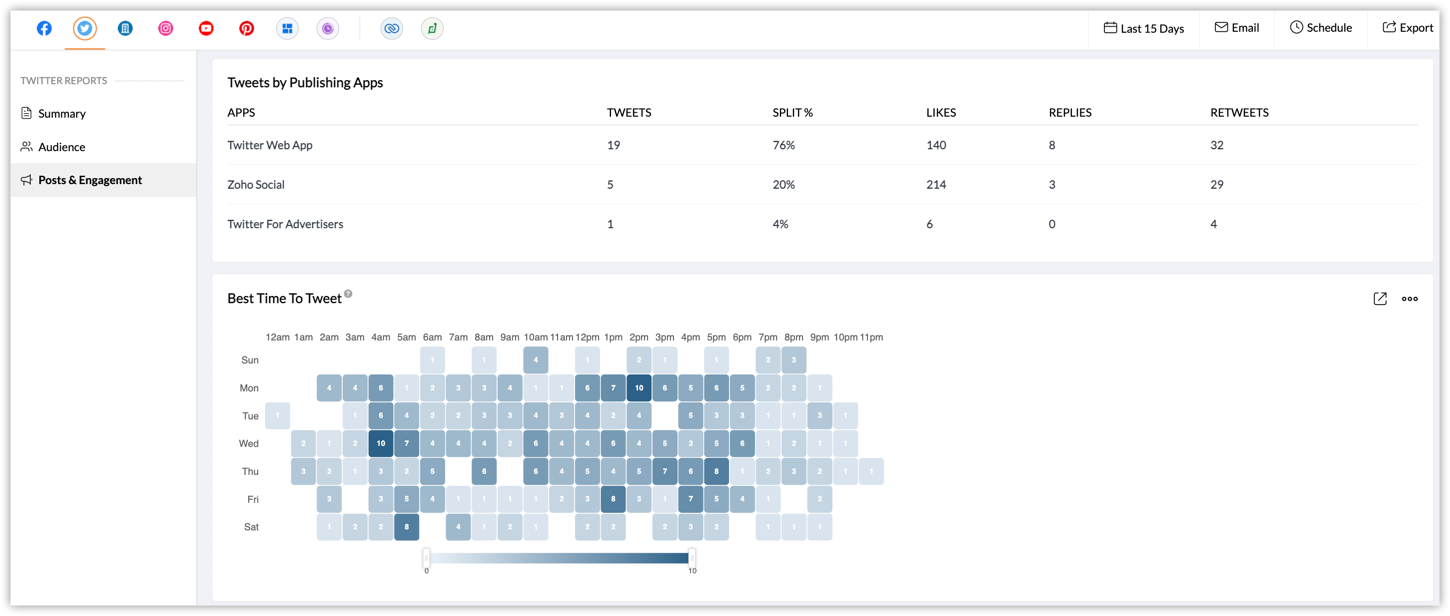1450x616 pixels.
Task: Select Posts & Engagement in the sidebar
Action: [89, 180]
